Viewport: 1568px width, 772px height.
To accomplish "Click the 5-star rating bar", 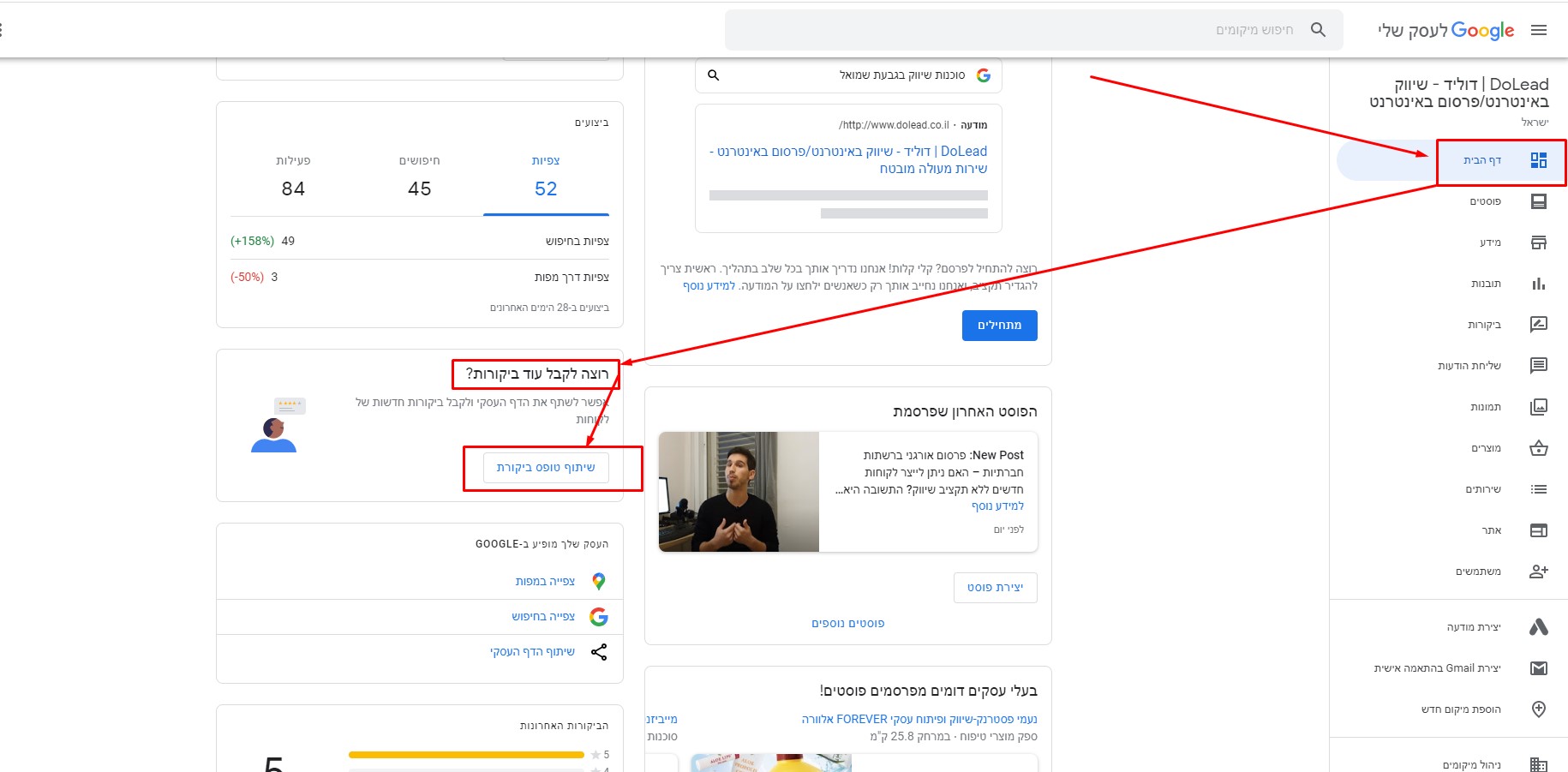I will [x=466, y=755].
